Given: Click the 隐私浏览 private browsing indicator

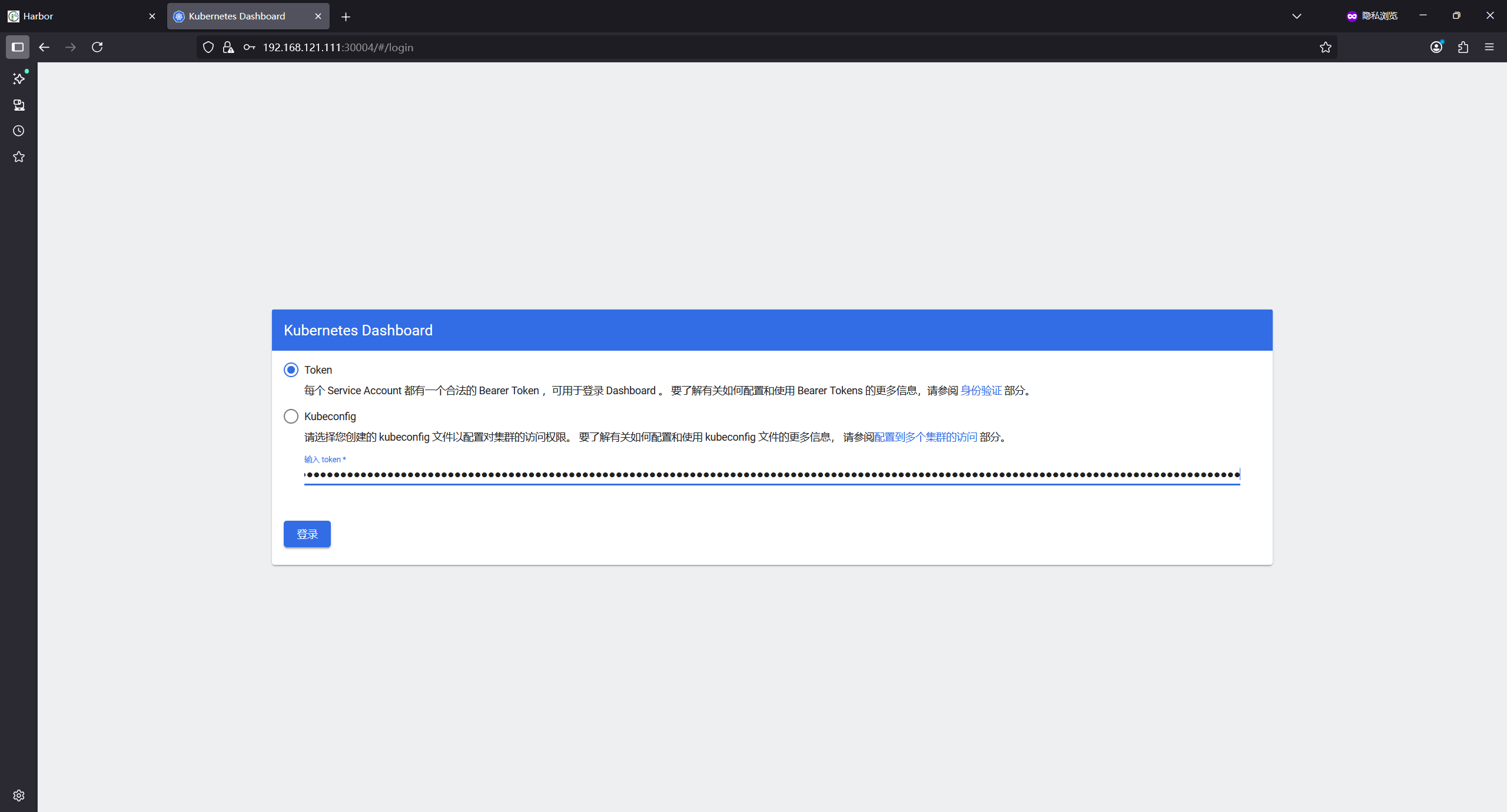Looking at the screenshot, I should tap(1372, 16).
